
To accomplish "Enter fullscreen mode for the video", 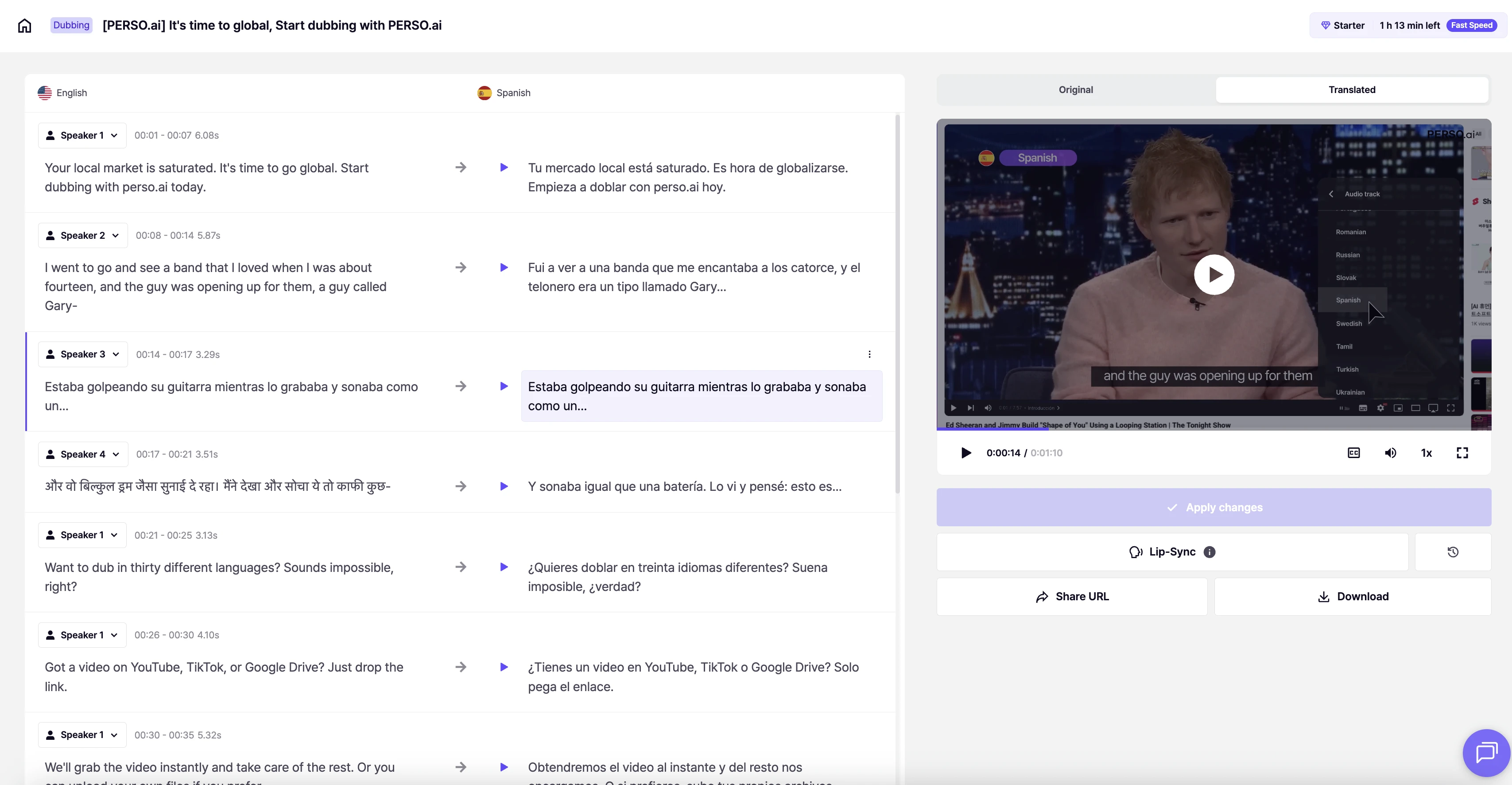I will tap(1462, 453).
